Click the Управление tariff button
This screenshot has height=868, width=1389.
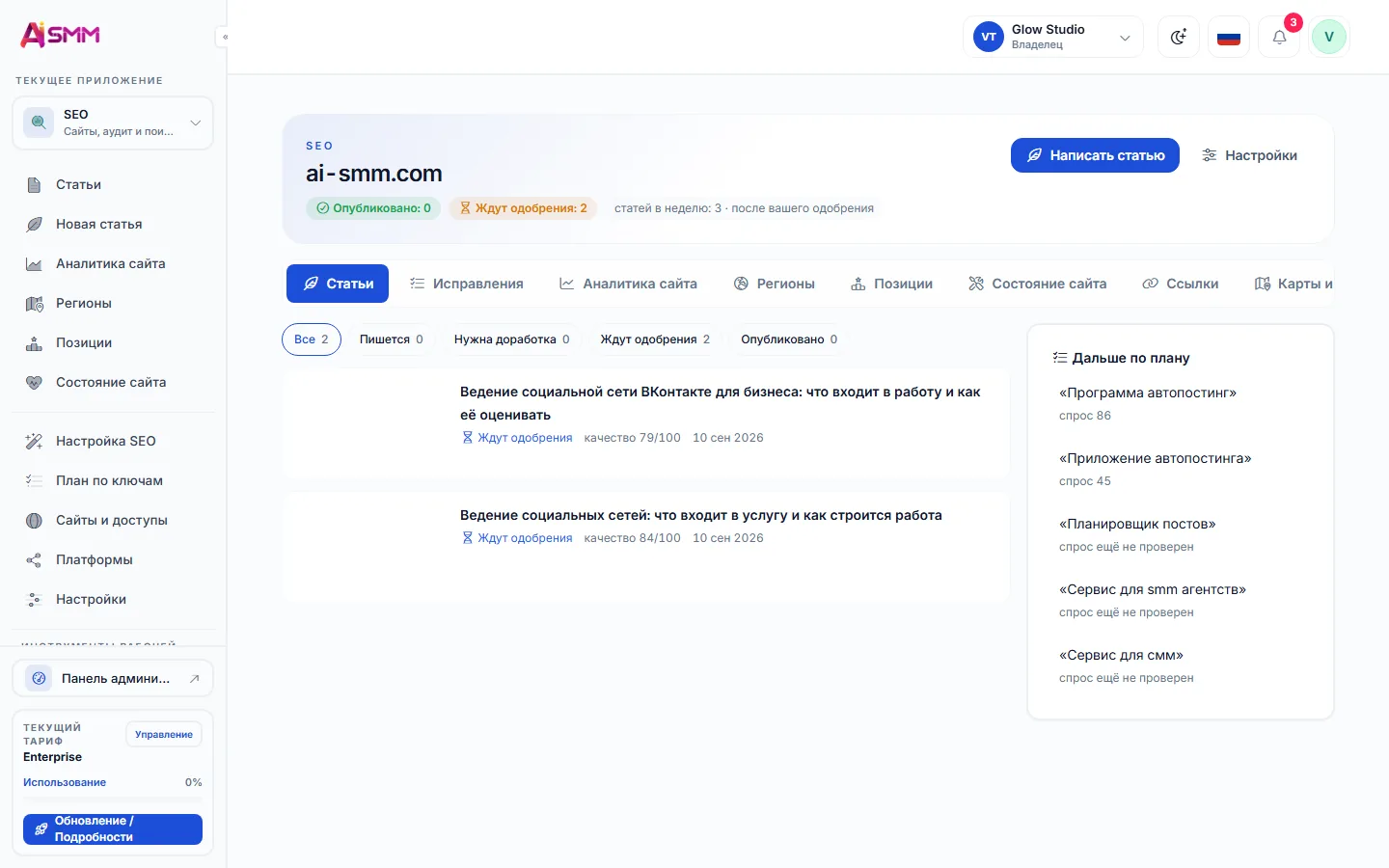(x=164, y=734)
